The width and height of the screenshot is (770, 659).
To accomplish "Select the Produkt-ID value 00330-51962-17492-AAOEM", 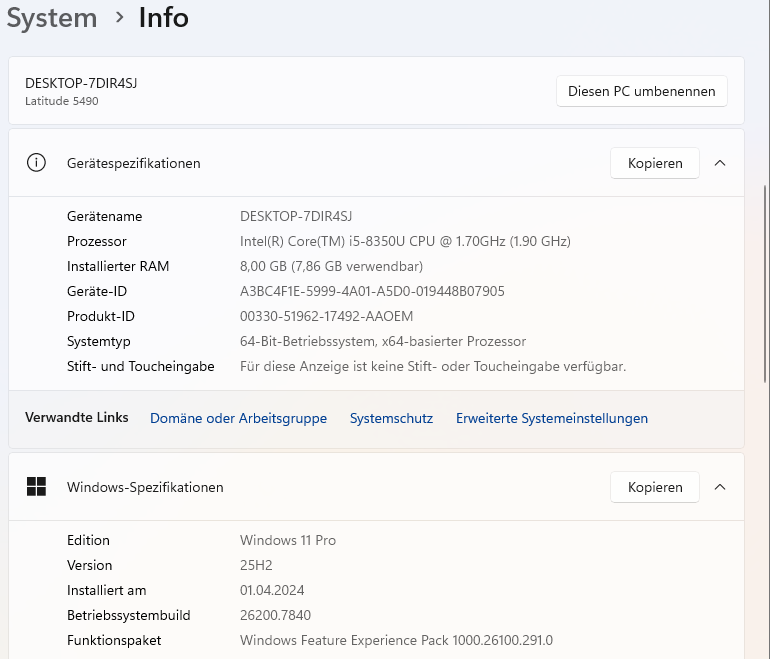I will point(327,316).
